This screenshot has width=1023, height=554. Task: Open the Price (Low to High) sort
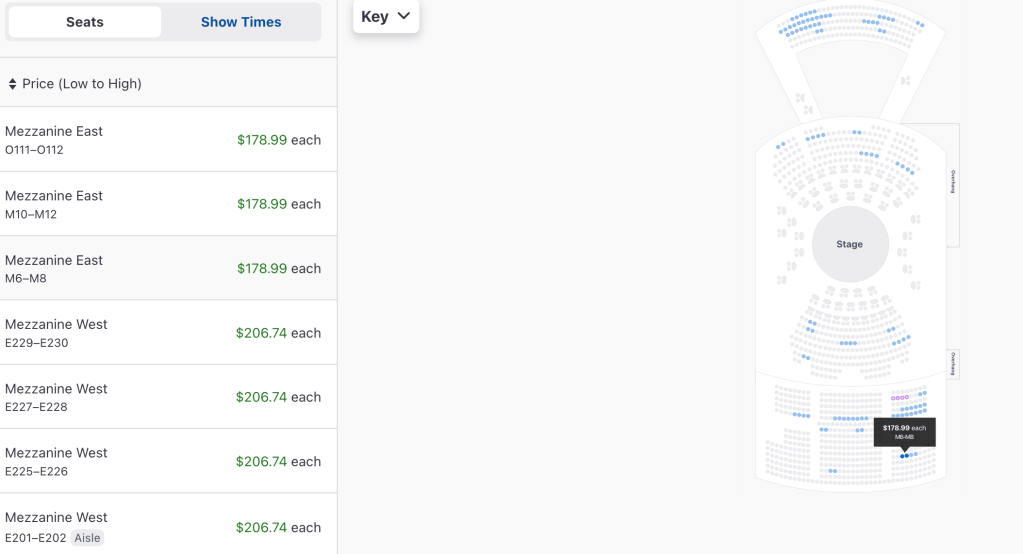(82, 84)
